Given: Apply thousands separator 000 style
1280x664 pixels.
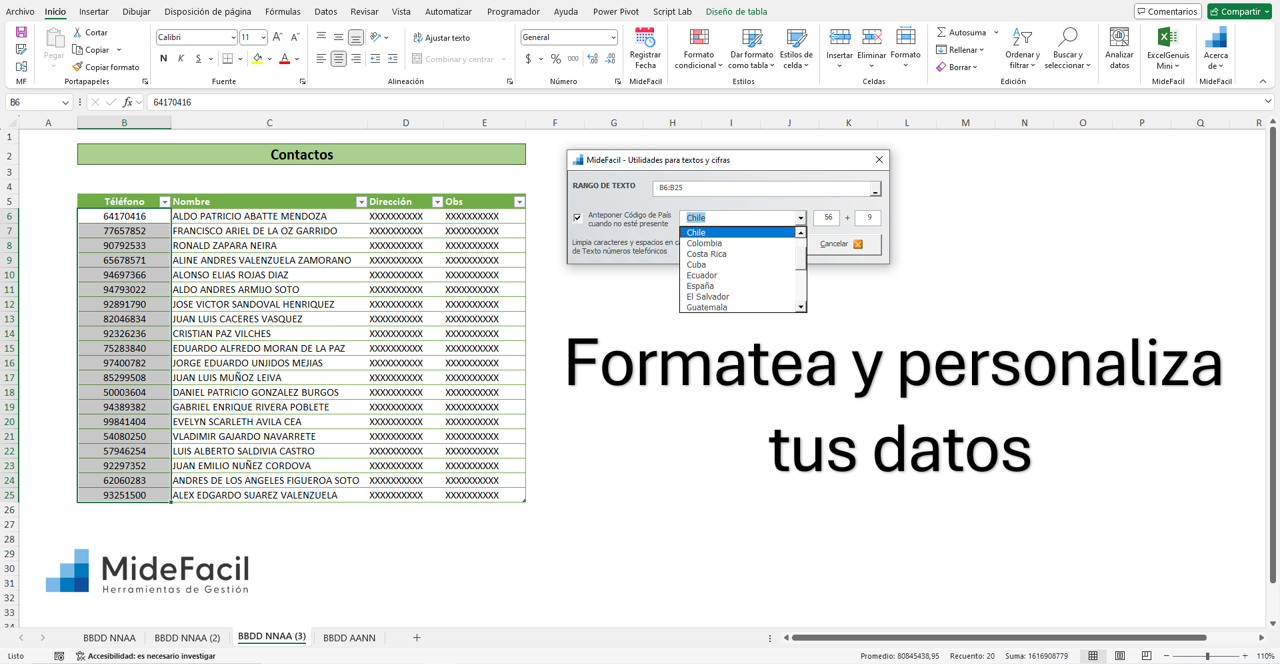Looking at the screenshot, I should (573, 59).
